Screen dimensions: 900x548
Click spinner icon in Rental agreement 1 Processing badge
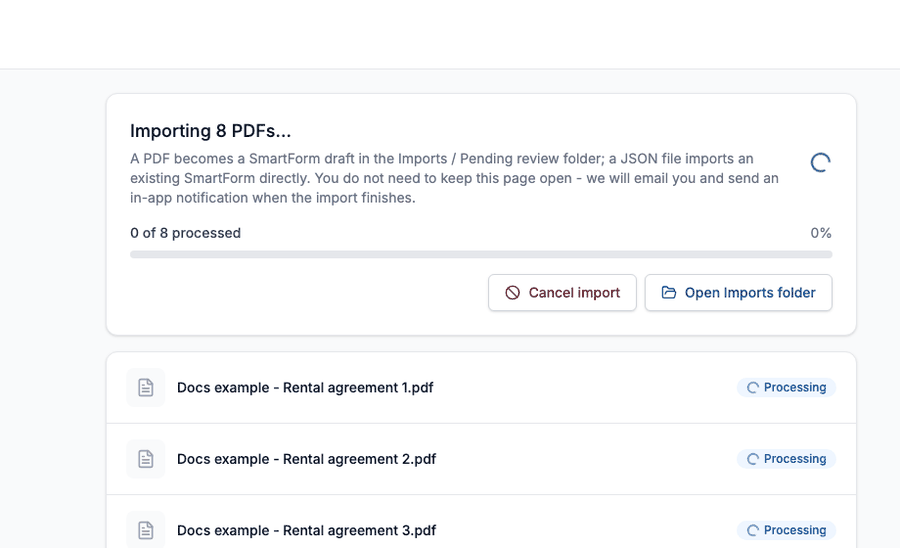coord(752,388)
